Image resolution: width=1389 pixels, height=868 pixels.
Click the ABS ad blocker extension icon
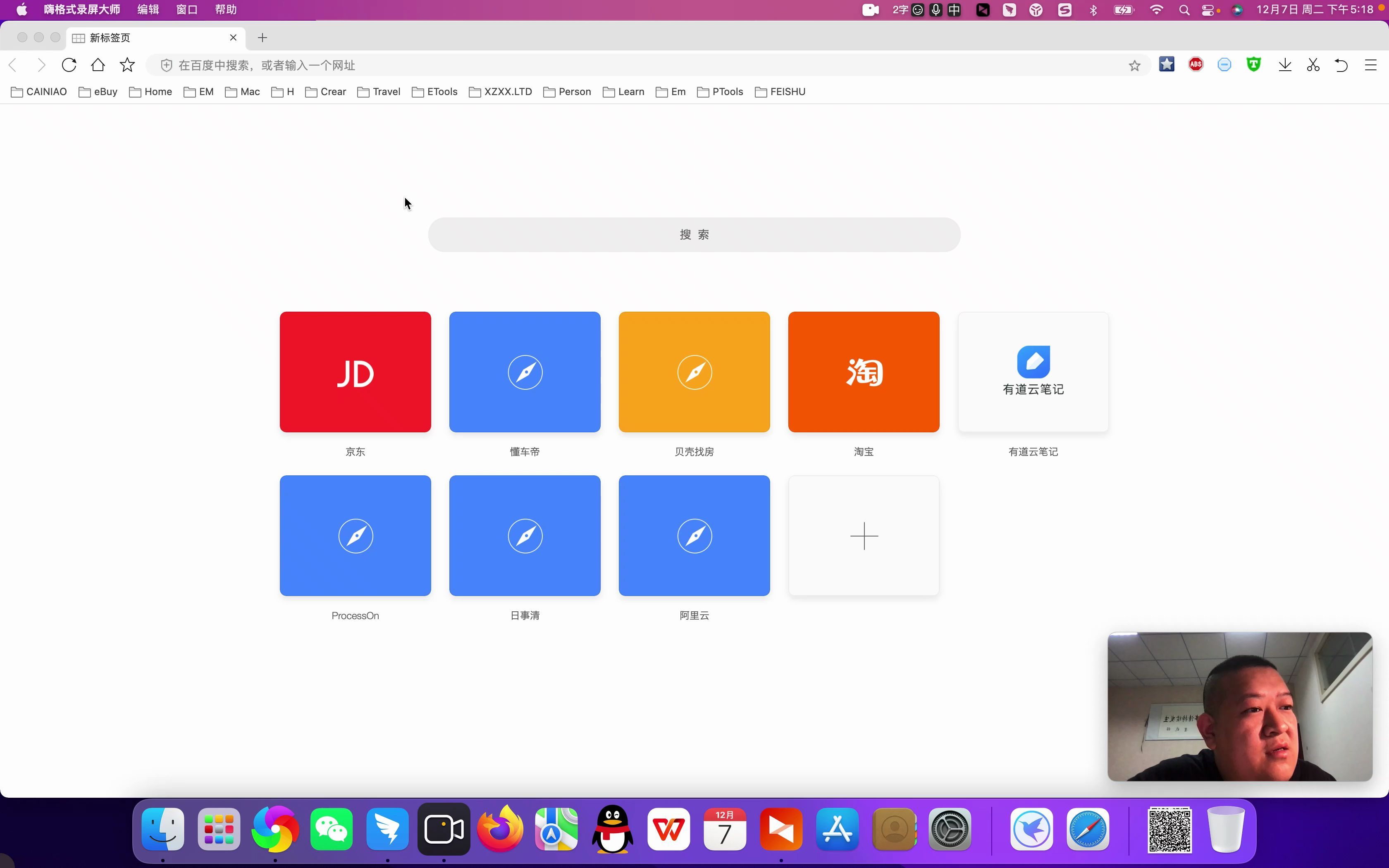[x=1196, y=65]
